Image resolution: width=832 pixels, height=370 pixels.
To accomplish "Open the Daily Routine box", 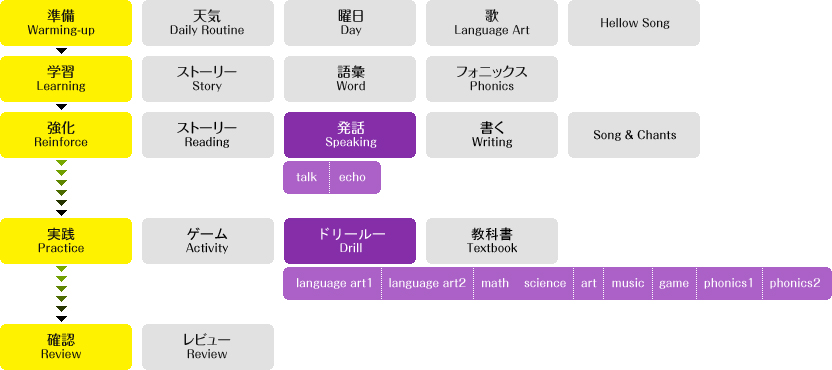I will tap(207, 23).
